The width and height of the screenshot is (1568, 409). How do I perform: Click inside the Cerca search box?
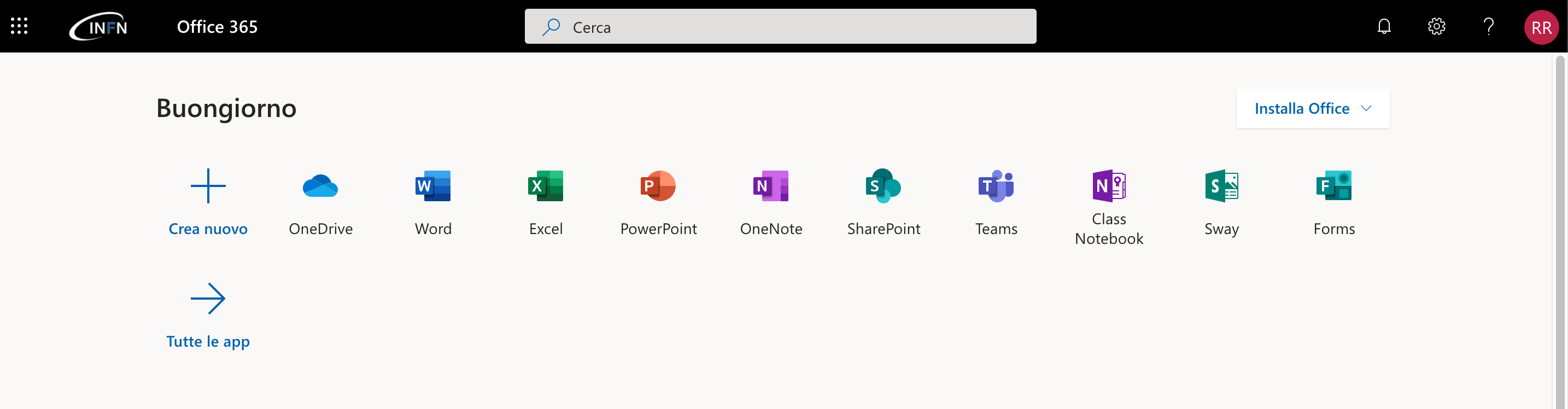(780, 26)
